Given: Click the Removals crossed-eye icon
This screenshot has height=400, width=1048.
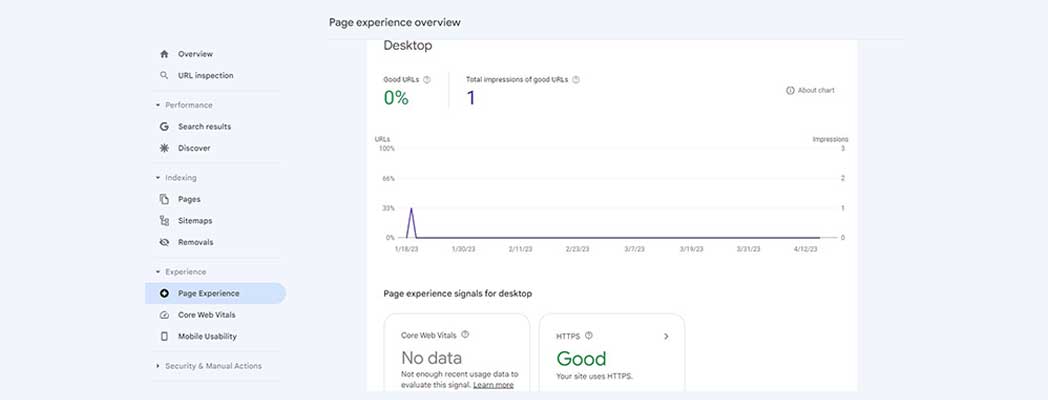Looking at the screenshot, I should [164, 242].
